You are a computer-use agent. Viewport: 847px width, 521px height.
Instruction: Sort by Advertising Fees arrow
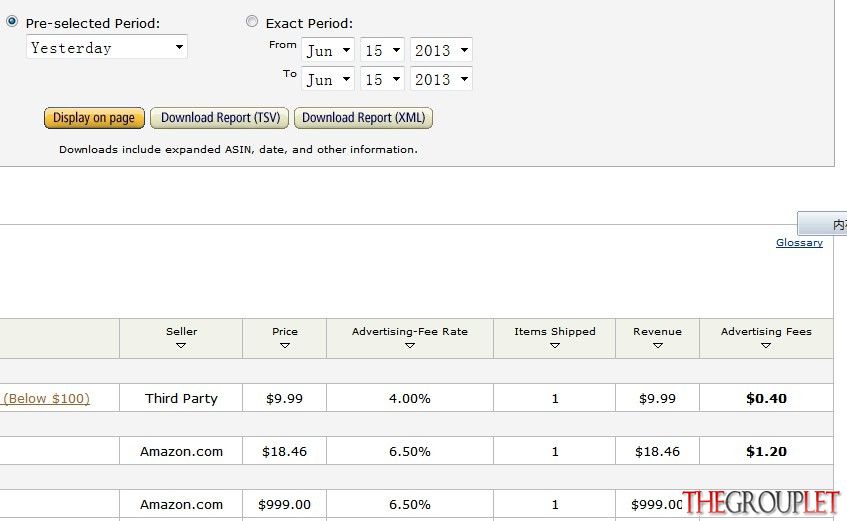pyautogui.click(x=765, y=345)
